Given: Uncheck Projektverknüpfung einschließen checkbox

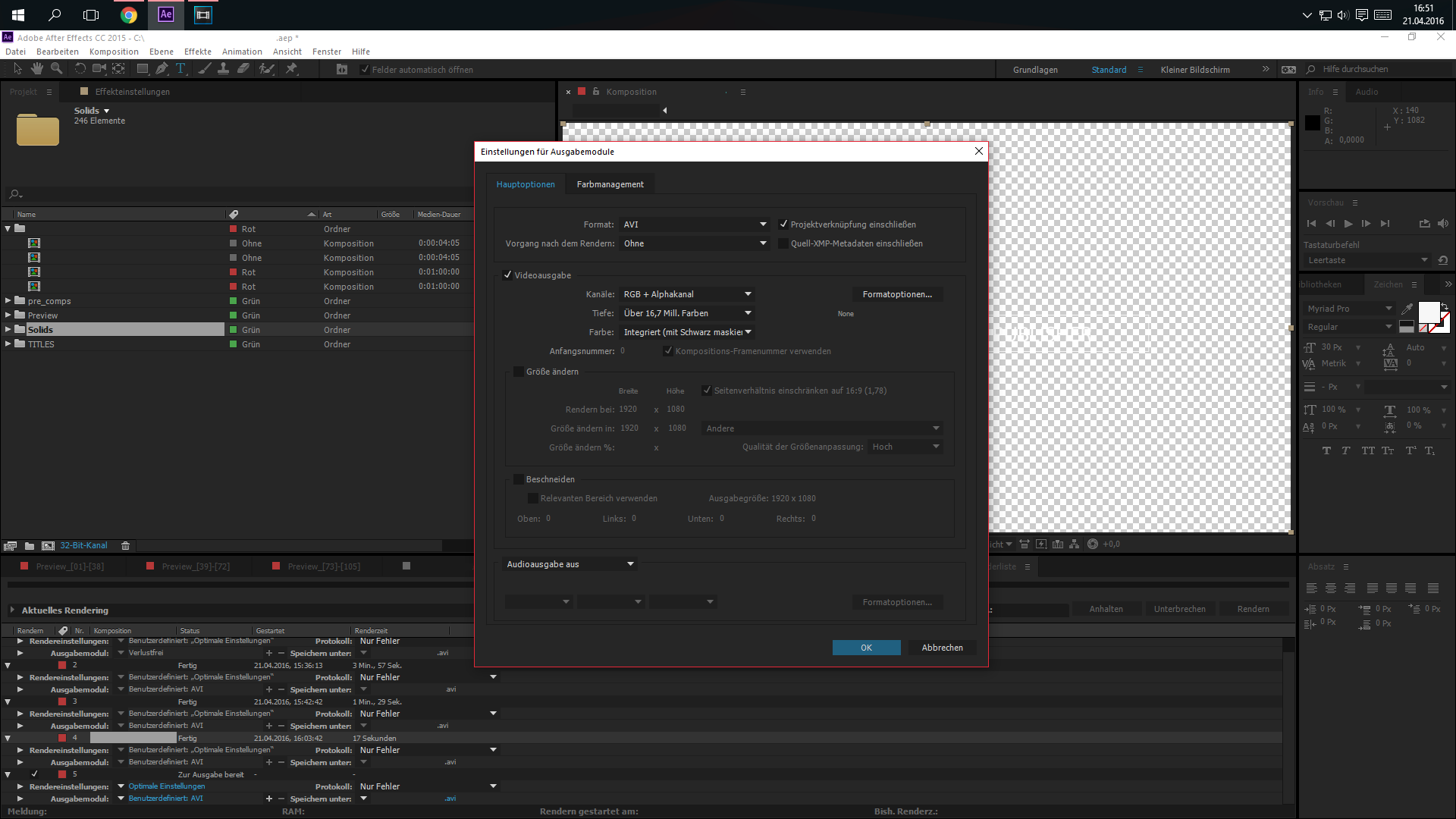Looking at the screenshot, I should (x=783, y=224).
